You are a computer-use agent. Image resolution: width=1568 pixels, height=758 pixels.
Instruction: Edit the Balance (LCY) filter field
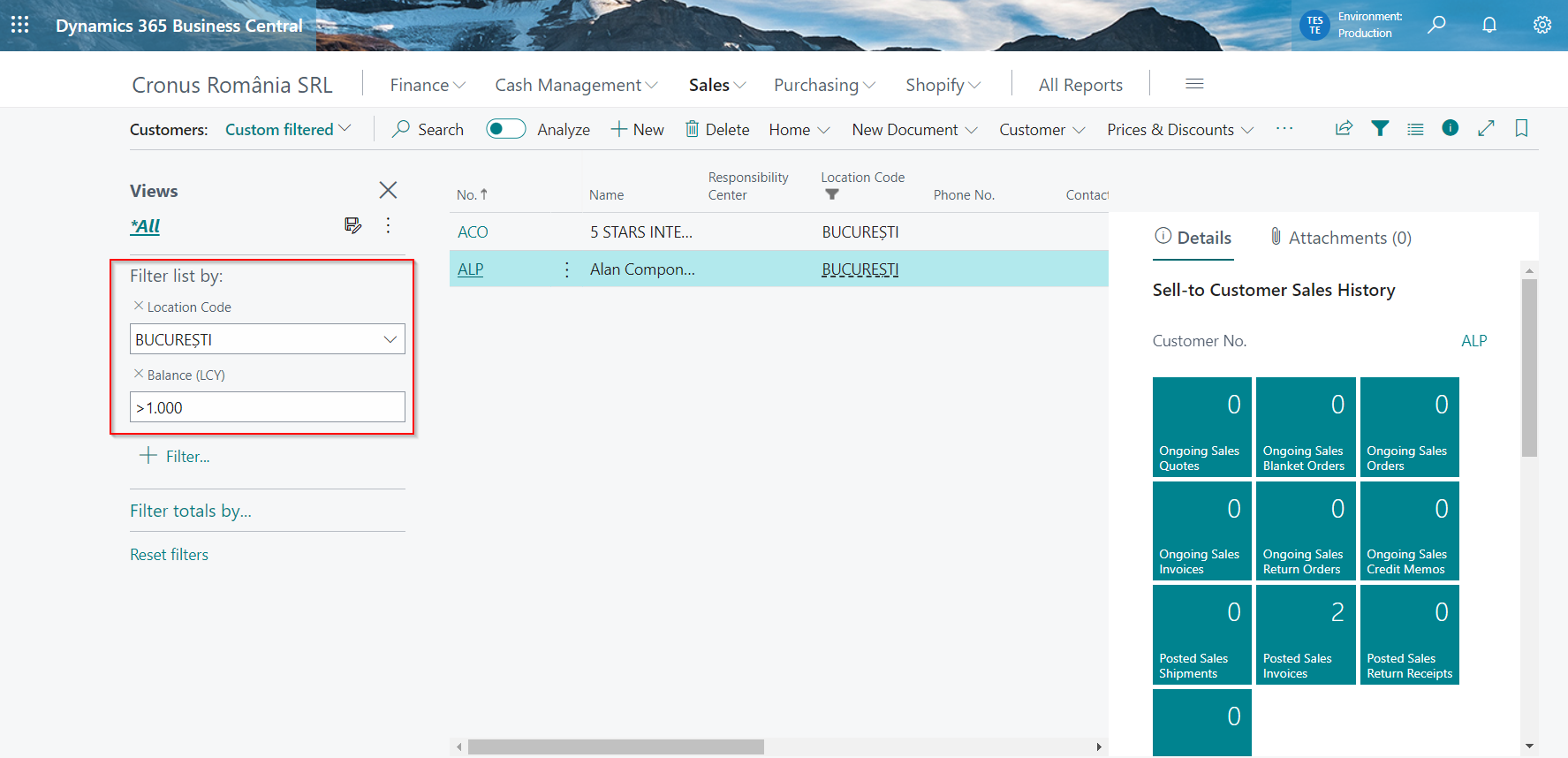point(268,407)
